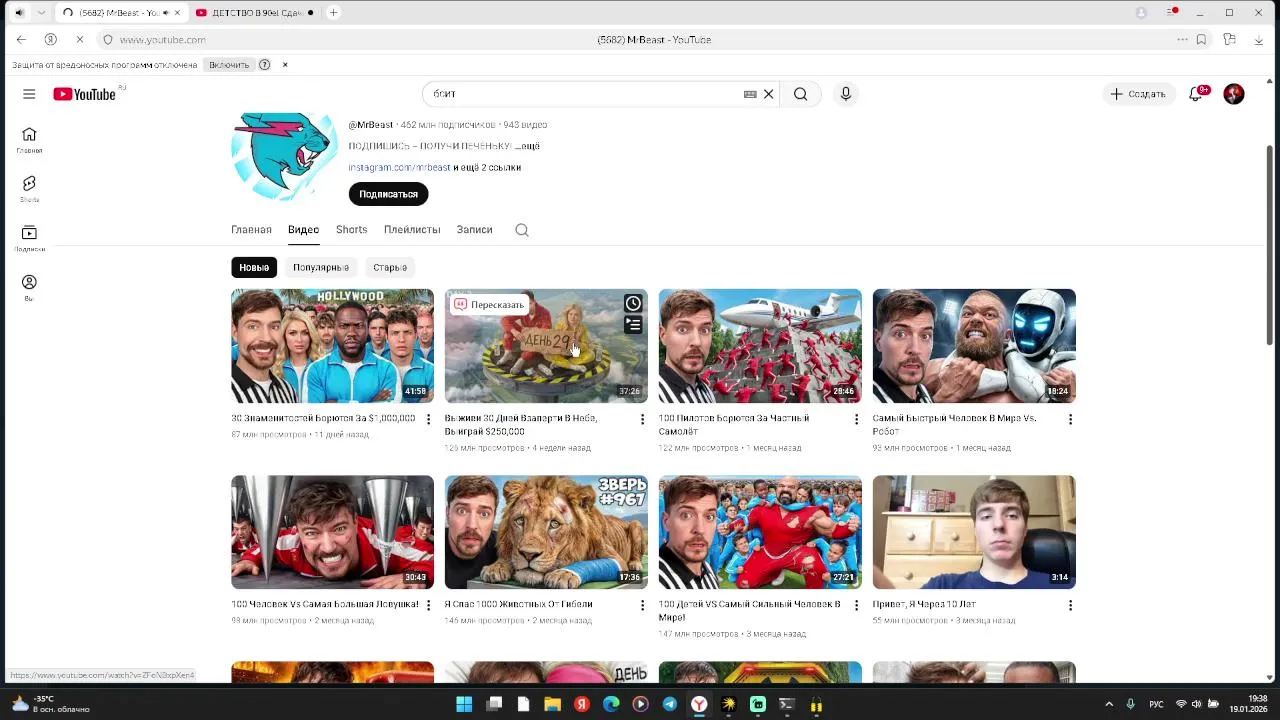Open Shorts in the left sidebar

pyautogui.click(x=29, y=189)
